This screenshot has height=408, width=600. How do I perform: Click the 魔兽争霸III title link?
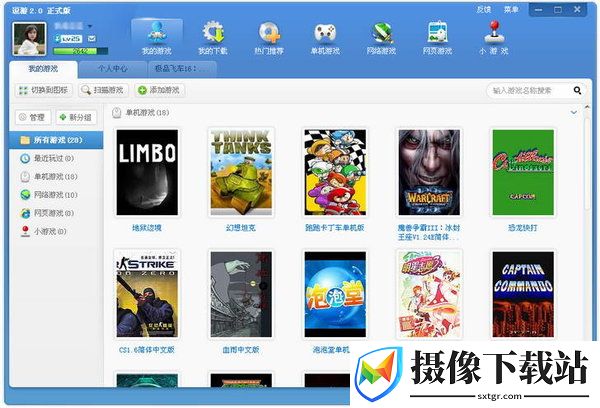coord(429,232)
